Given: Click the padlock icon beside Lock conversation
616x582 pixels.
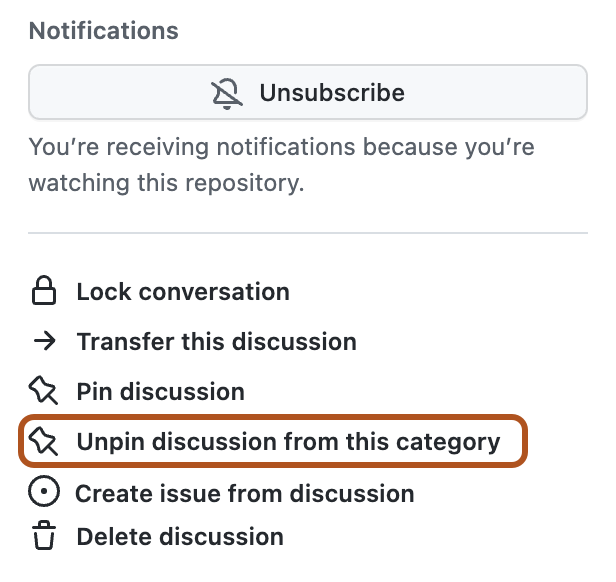Looking at the screenshot, I should (x=44, y=292).
